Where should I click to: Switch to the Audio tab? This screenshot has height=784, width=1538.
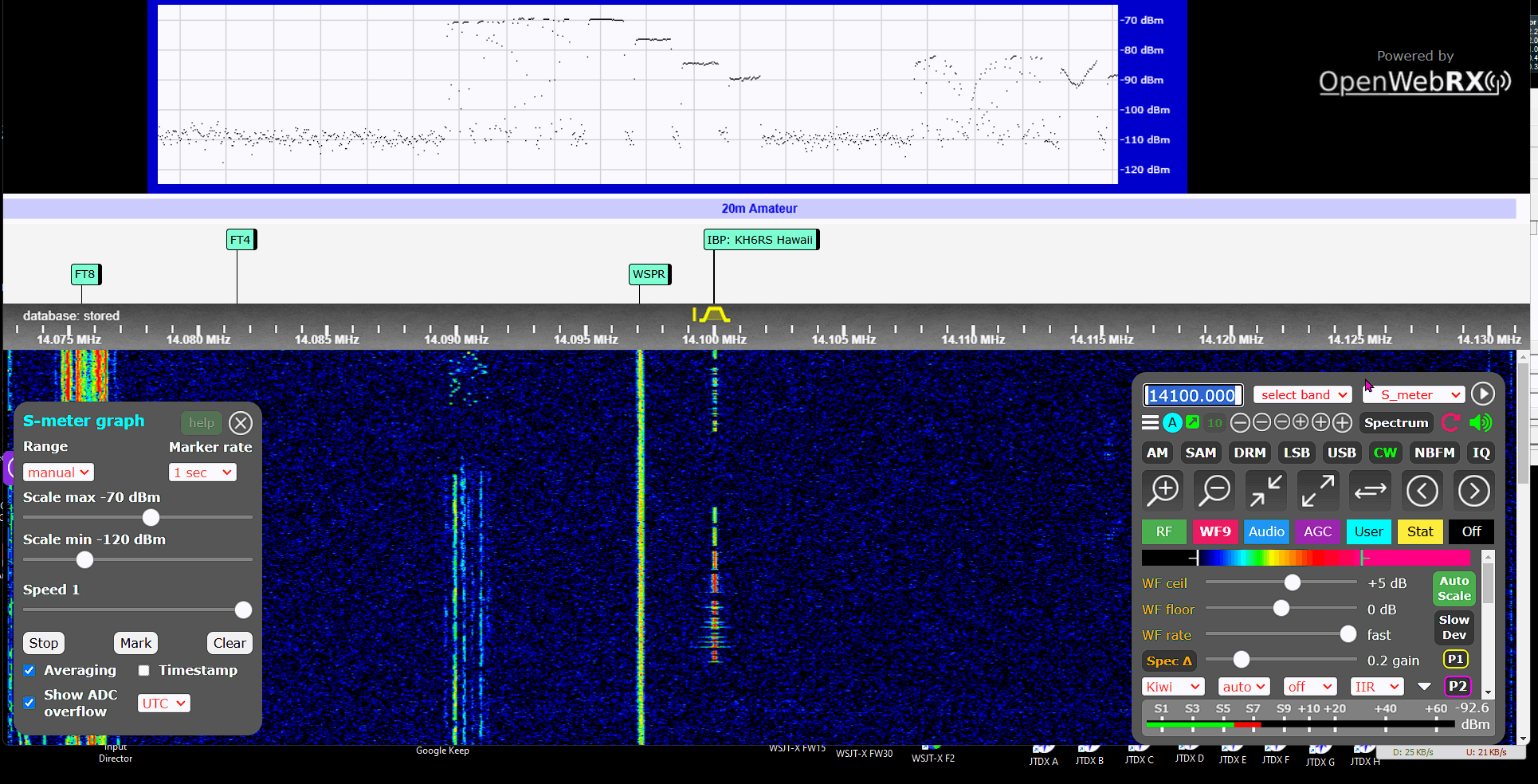pyautogui.click(x=1266, y=531)
